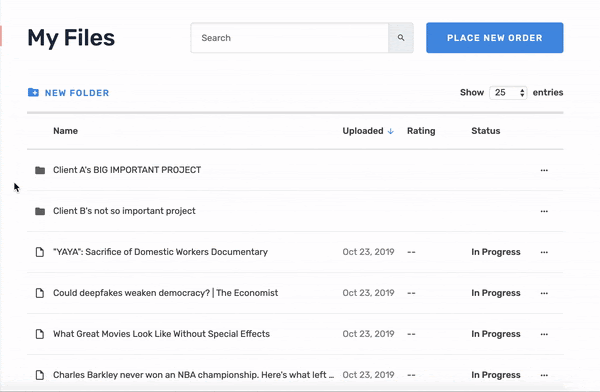
Task: Open What Great Movies Look Like Without Special Effects
Action: 161,334
